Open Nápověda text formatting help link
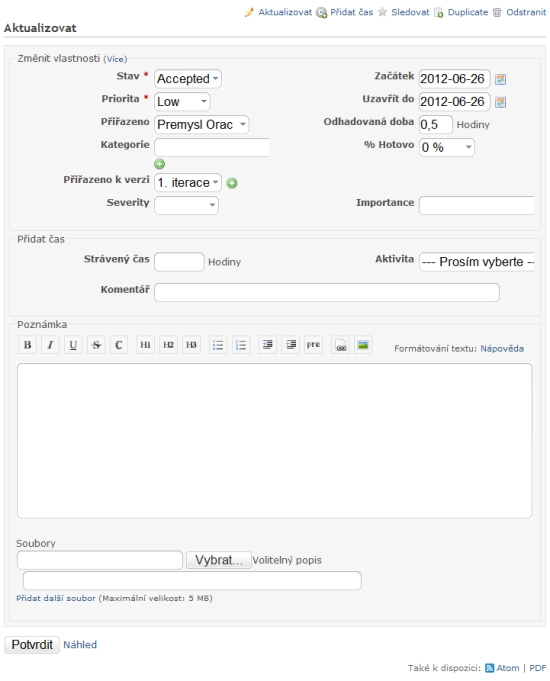 [502, 348]
